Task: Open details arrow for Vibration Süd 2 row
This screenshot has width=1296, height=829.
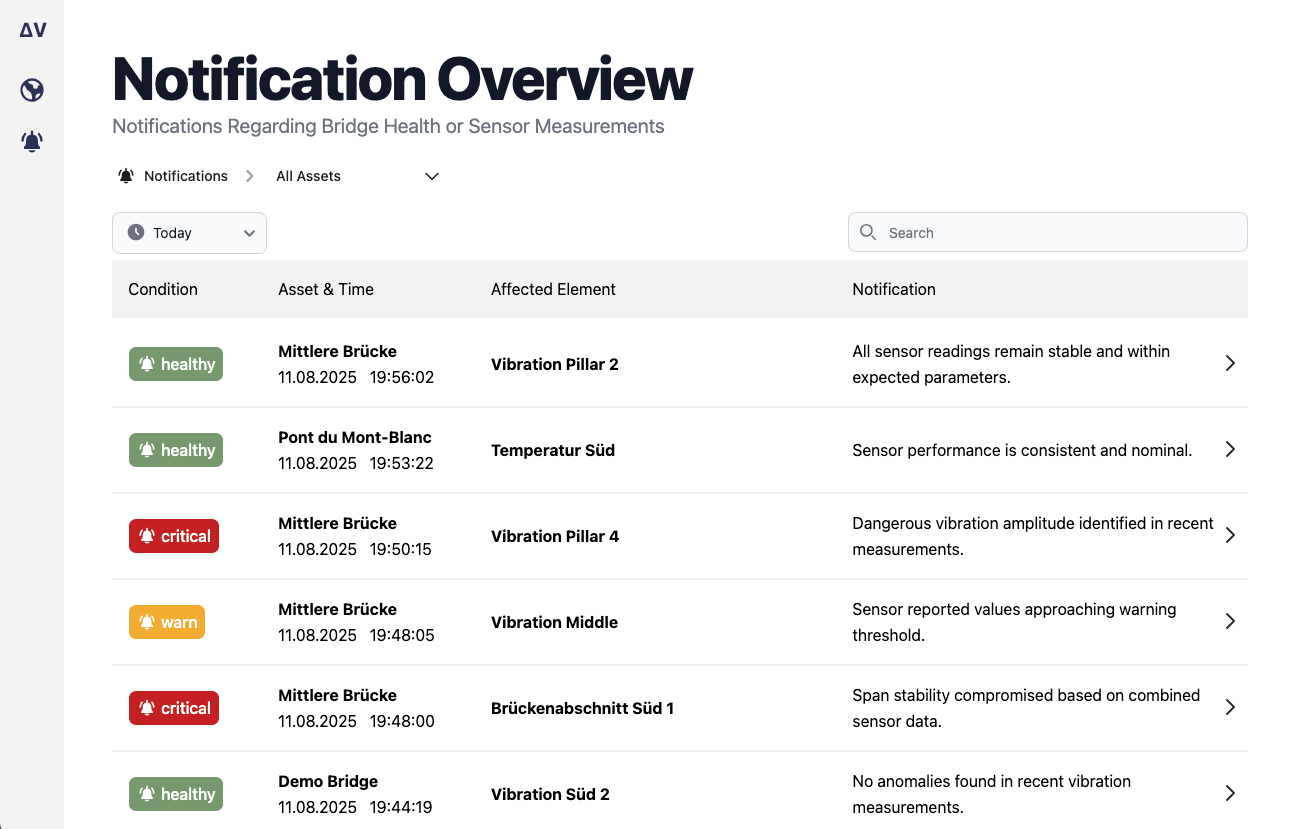Action: (1230, 794)
